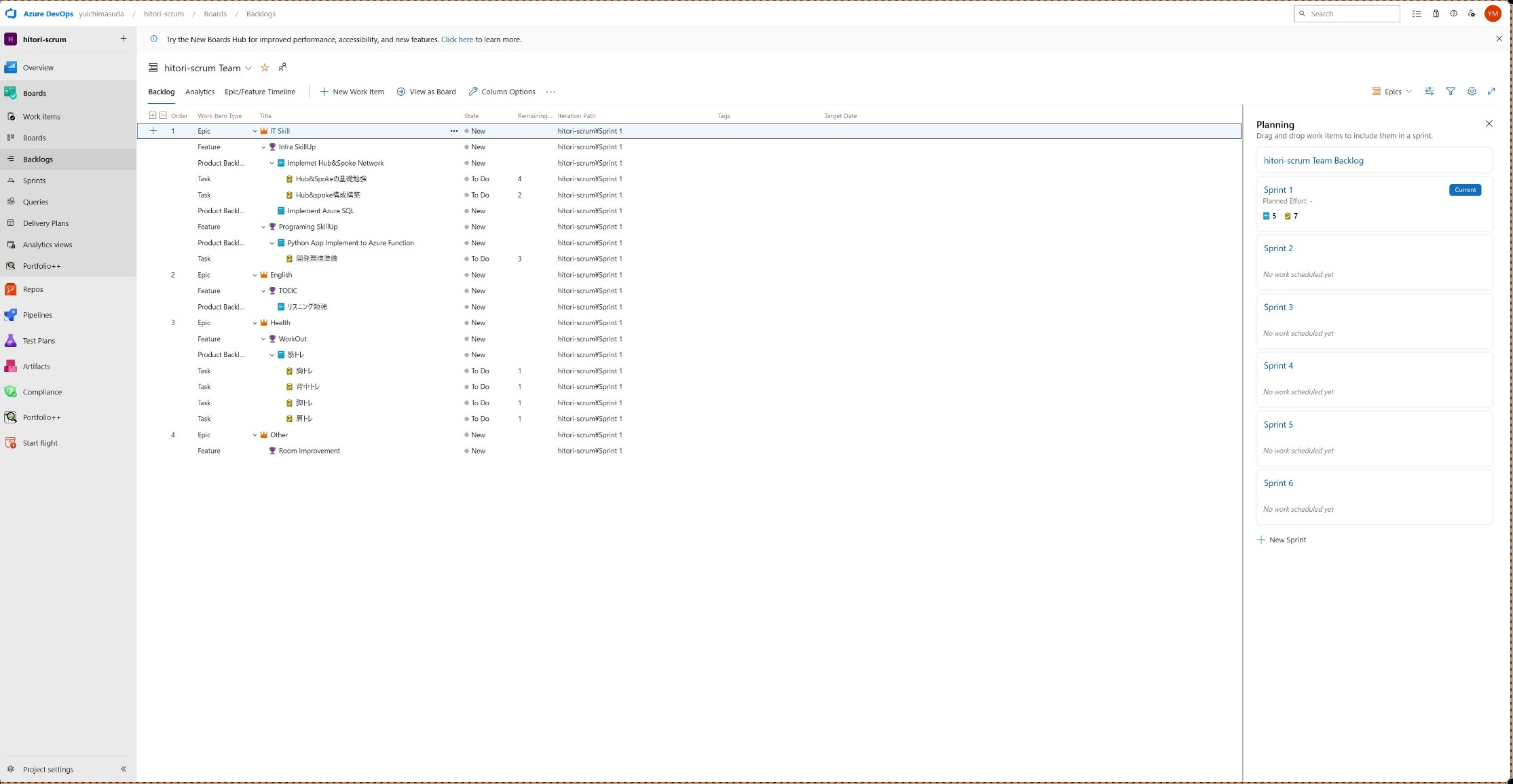Open the filter funnel icon
The height and width of the screenshot is (784, 1513).
coord(1451,92)
